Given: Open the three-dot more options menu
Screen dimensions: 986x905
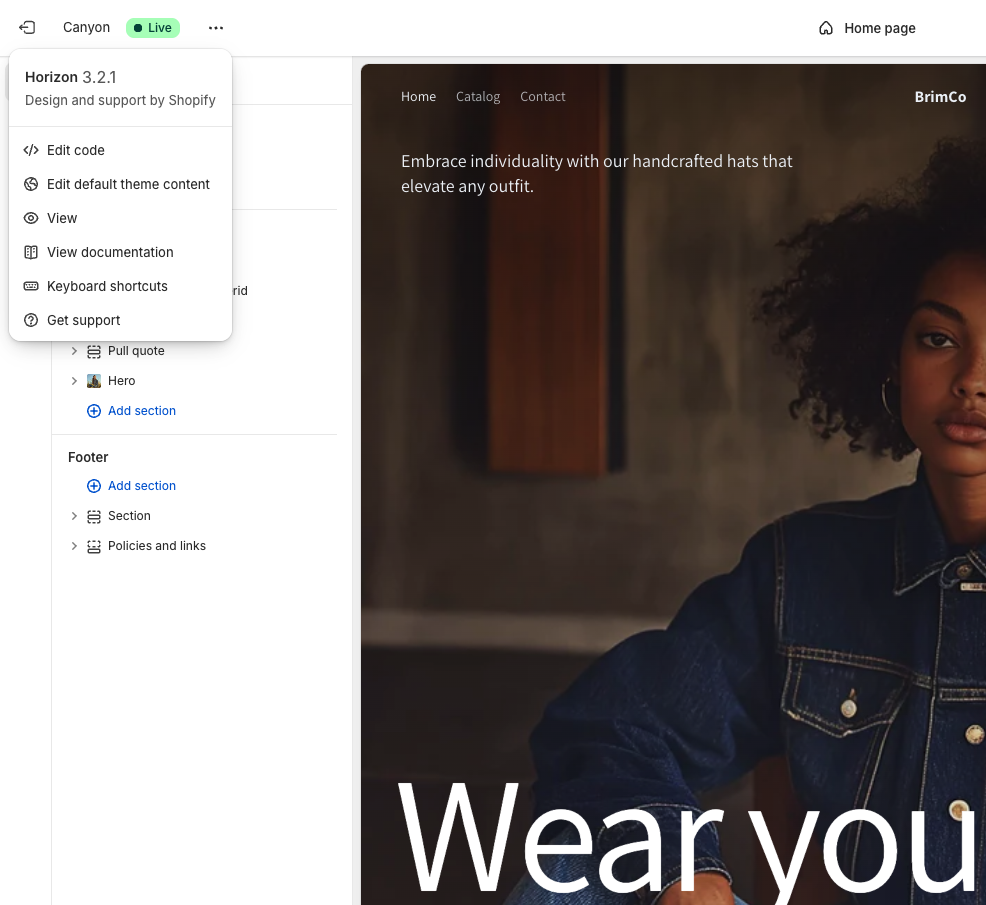Looking at the screenshot, I should pyautogui.click(x=215, y=27).
